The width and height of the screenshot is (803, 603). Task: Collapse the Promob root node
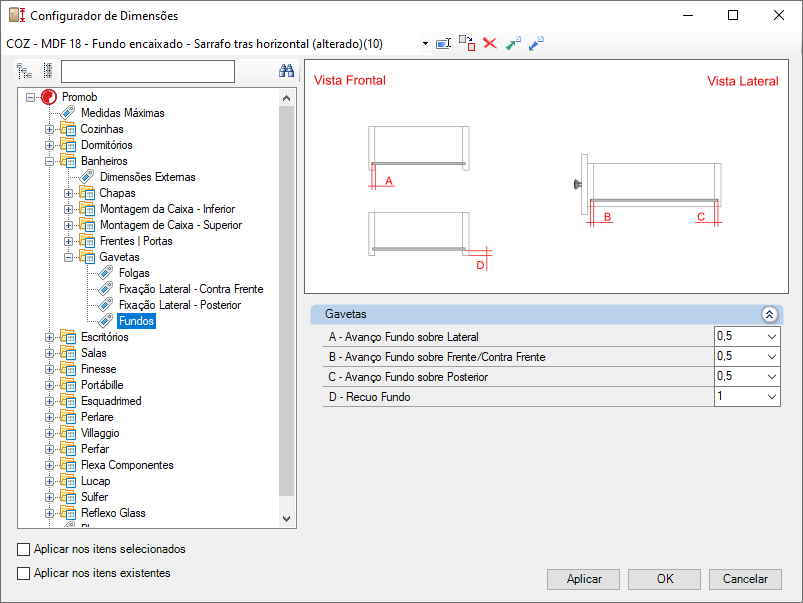coord(31,97)
